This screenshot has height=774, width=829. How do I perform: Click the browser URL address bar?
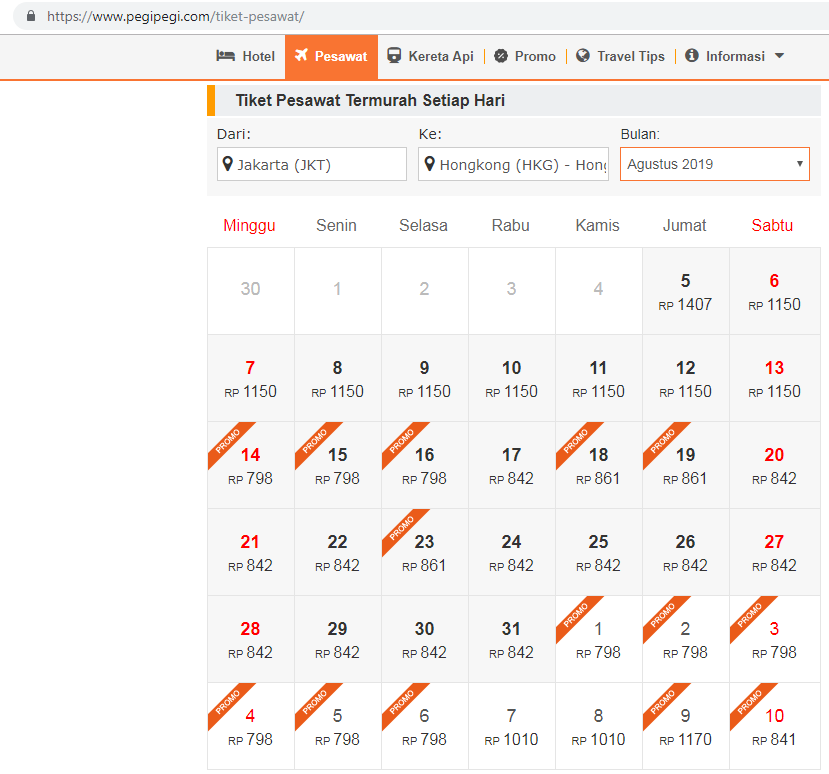point(400,16)
